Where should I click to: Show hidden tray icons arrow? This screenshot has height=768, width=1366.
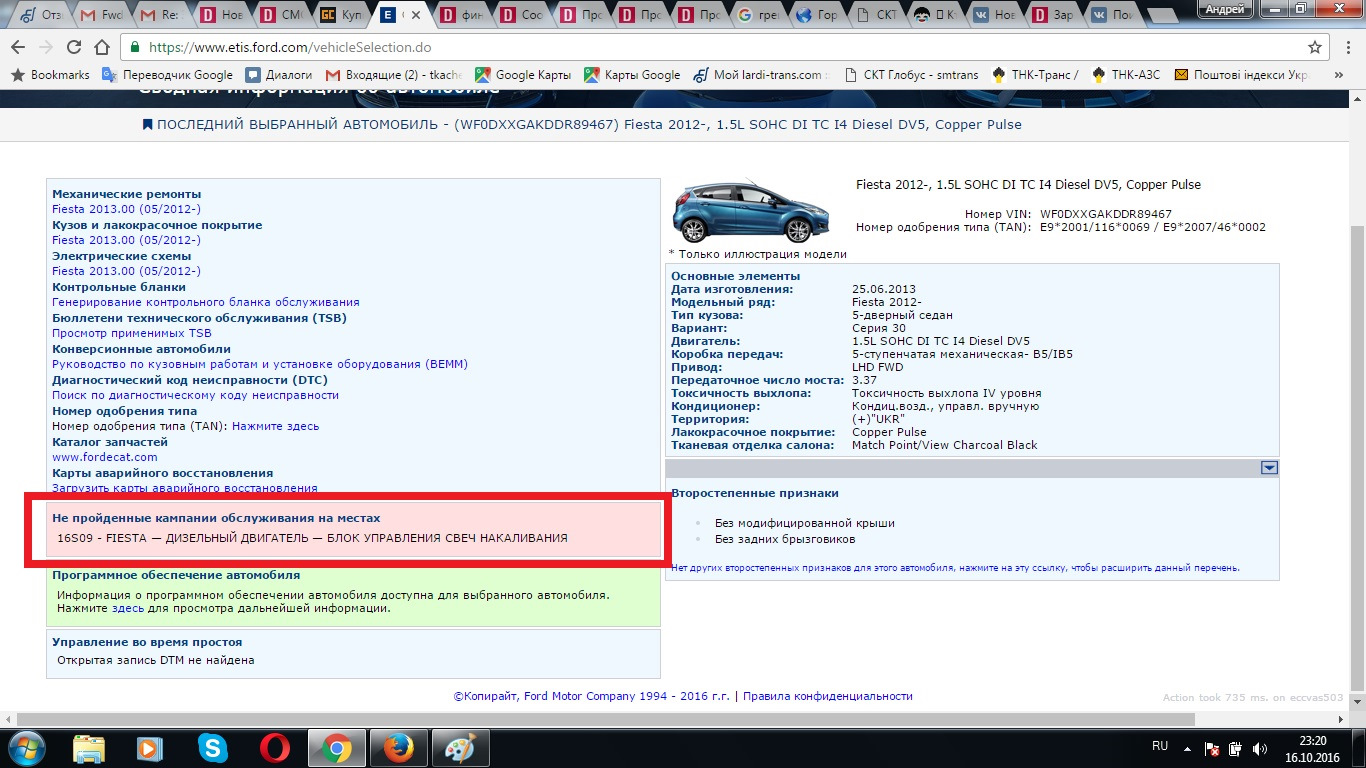click(x=1189, y=747)
